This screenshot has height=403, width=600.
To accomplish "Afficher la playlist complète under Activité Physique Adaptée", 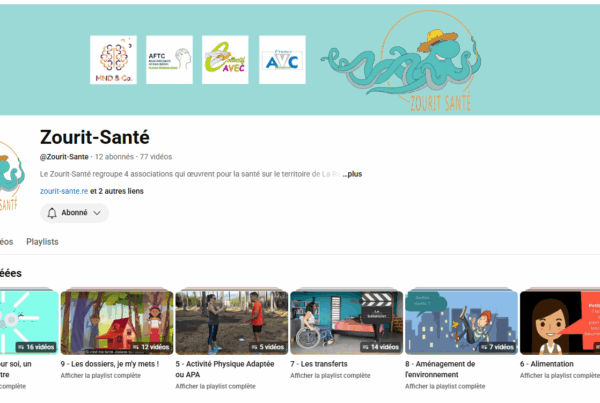I will pos(215,386).
